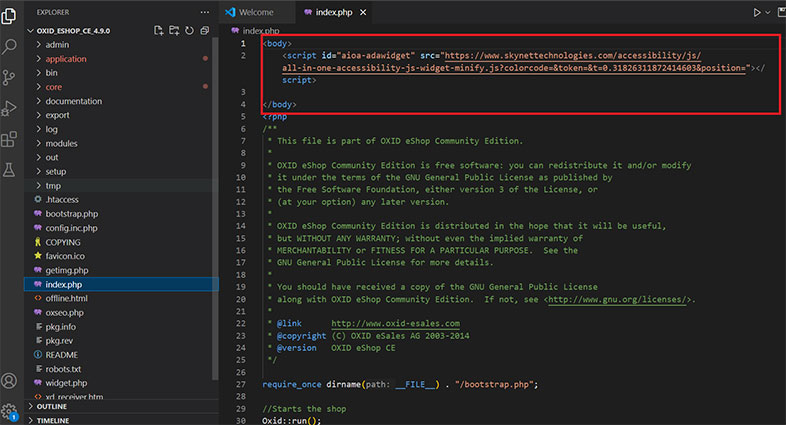786x425 pixels.
Task: Open the Testing flask icon view
Action: pos(11,170)
